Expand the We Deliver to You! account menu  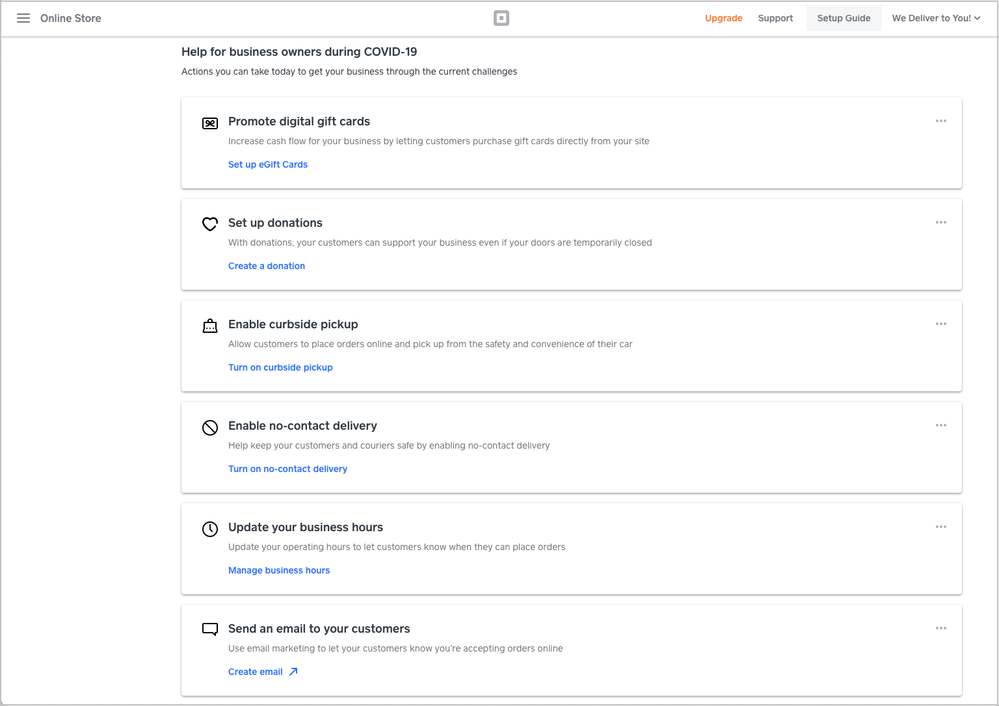point(935,18)
